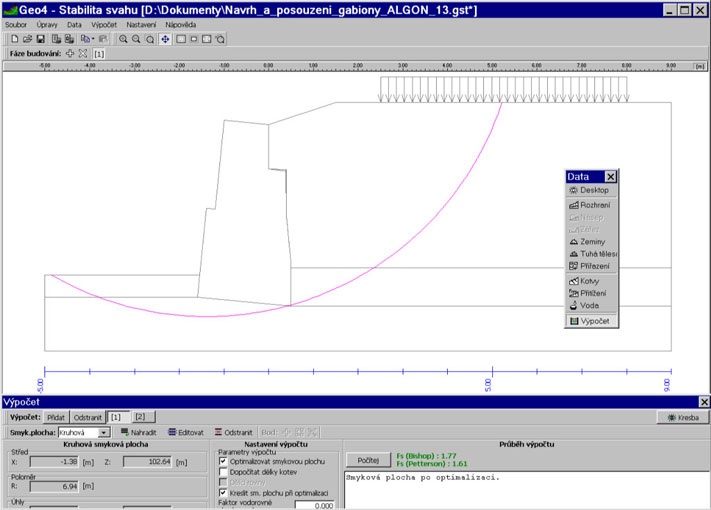Close the Data floating panel

(611, 177)
